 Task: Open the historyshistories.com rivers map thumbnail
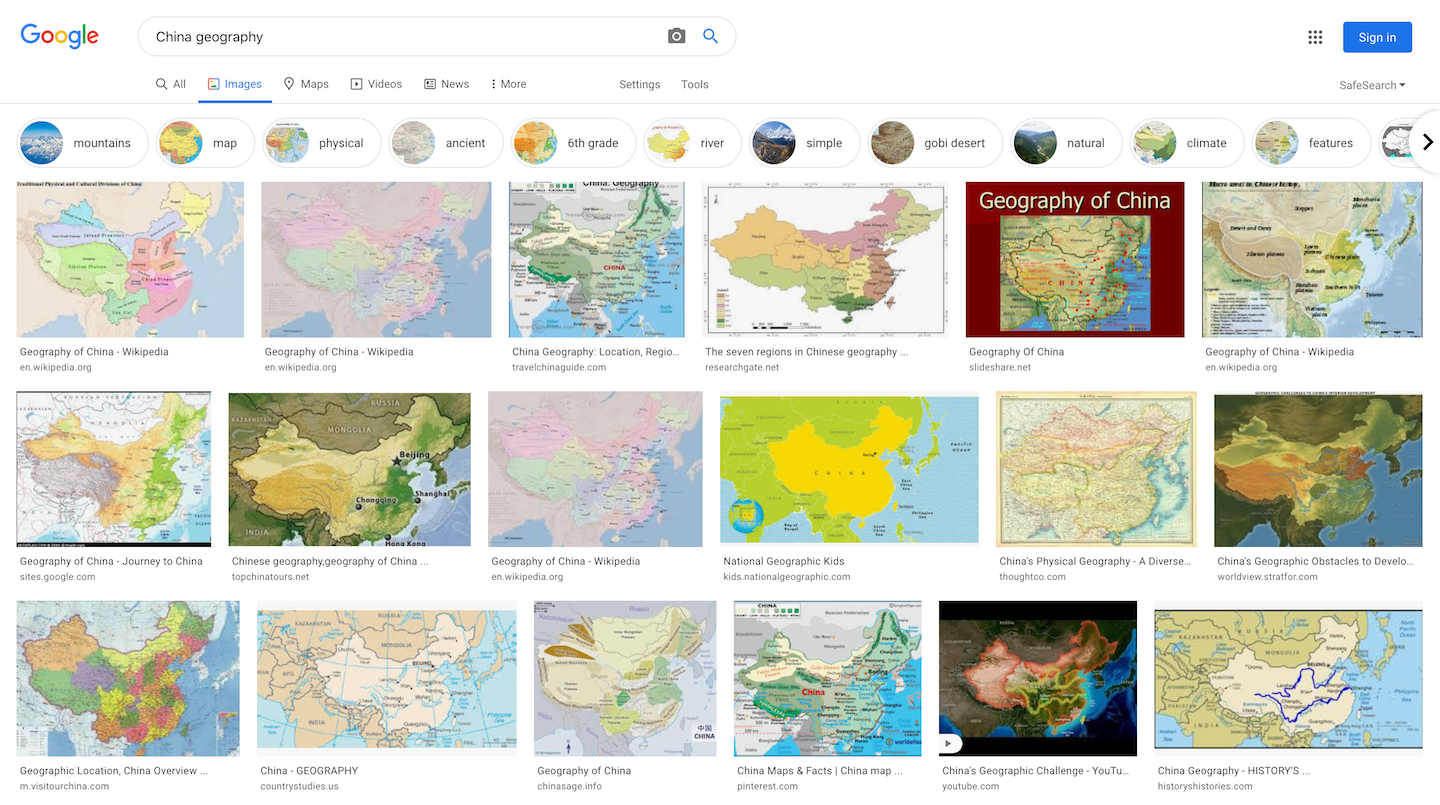(1288, 678)
